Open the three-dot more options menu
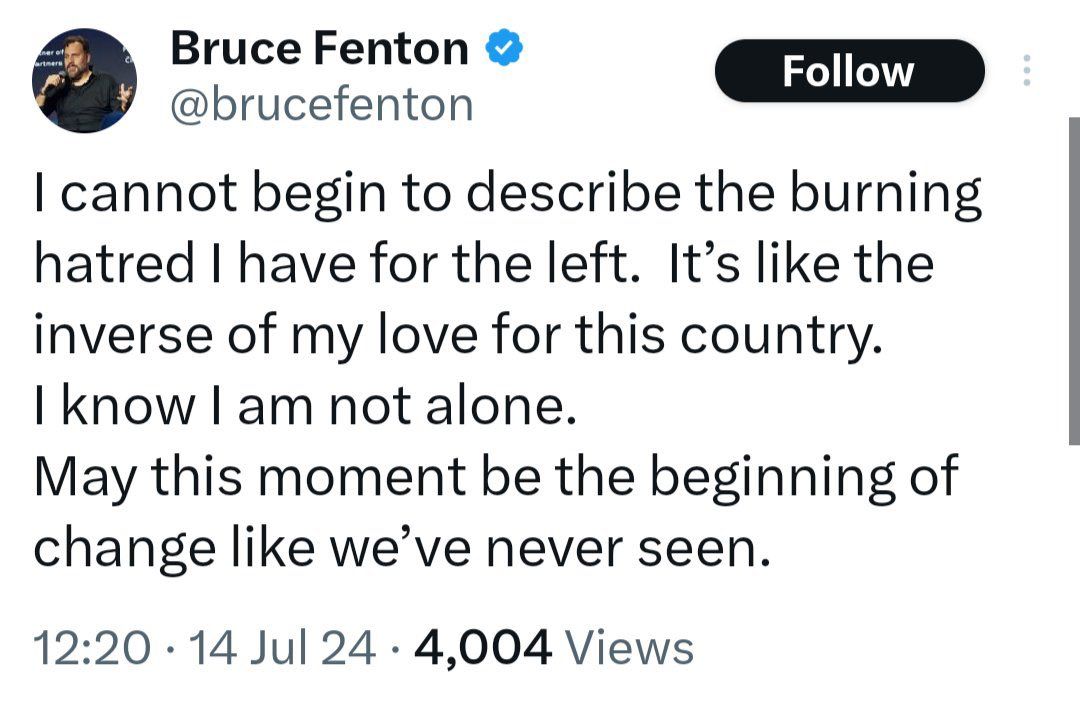Screen dimensions: 1080x707 (x=1025, y=71)
